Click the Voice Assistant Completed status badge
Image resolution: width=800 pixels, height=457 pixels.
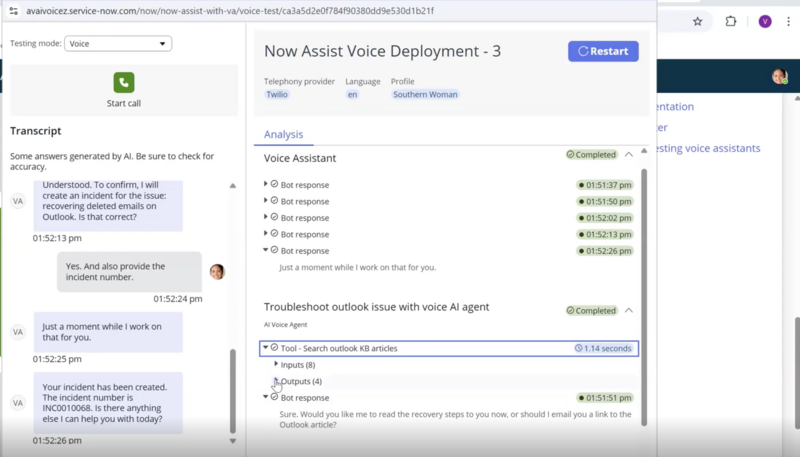(x=591, y=155)
